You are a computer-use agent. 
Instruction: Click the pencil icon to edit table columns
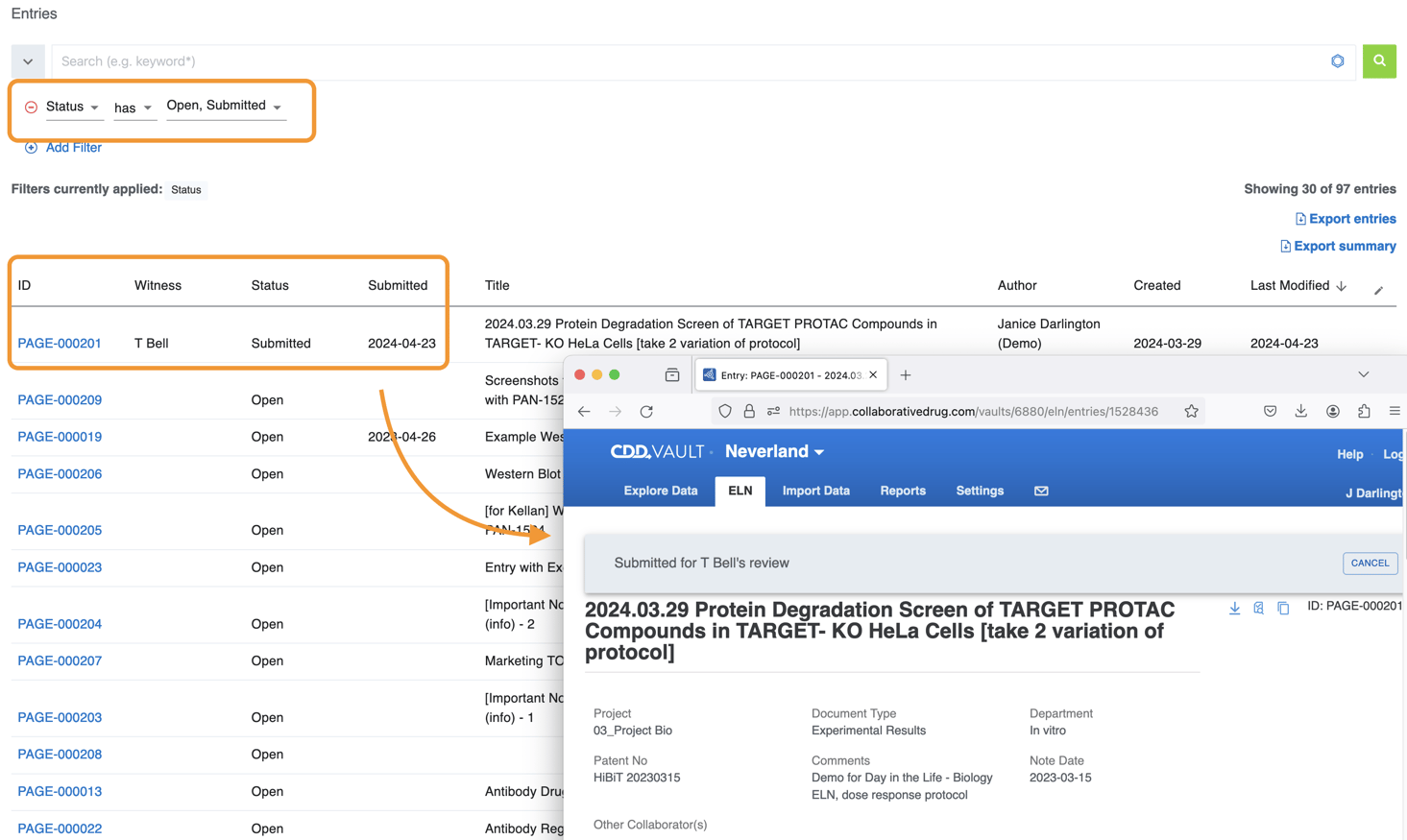coord(1378,290)
